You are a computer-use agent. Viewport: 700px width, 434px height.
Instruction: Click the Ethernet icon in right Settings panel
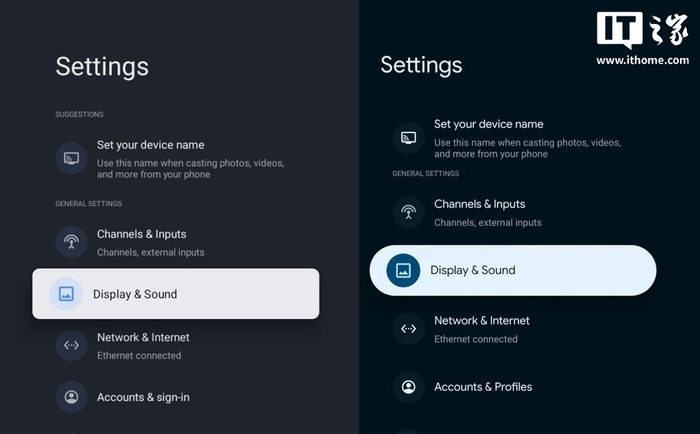[408, 329]
